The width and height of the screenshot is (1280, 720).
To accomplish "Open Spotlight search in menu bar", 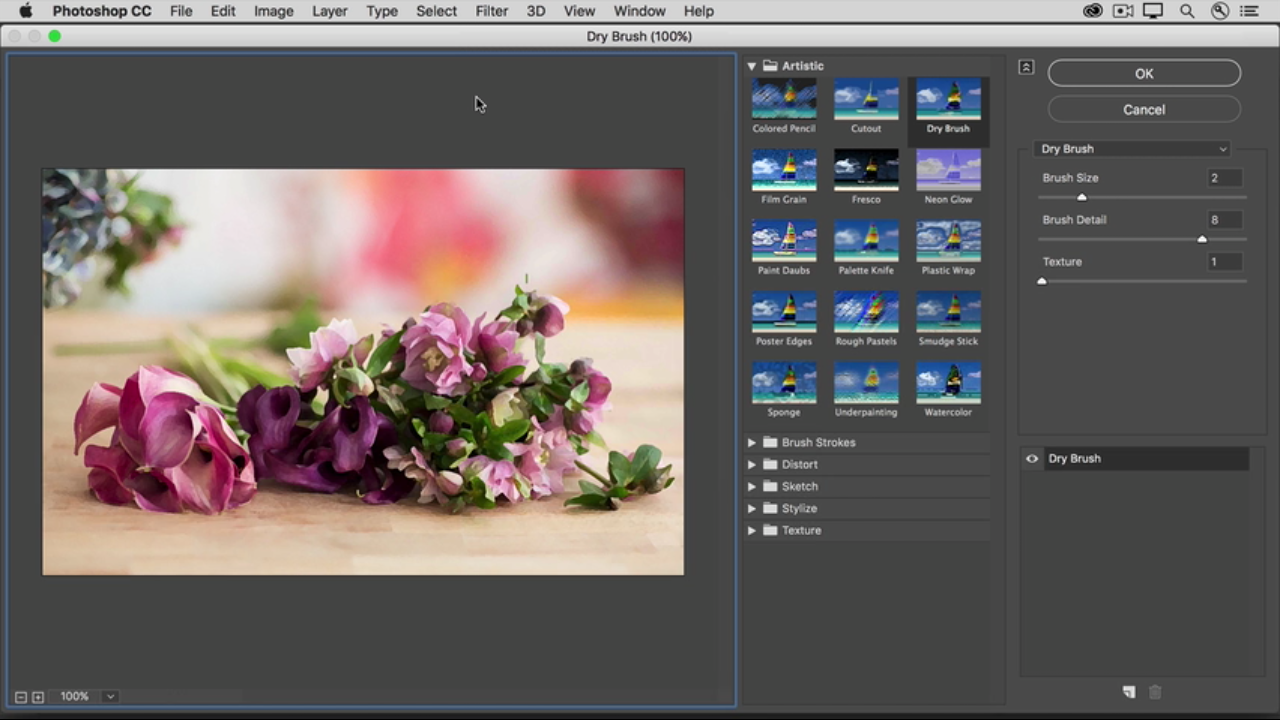I will (x=1187, y=11).
